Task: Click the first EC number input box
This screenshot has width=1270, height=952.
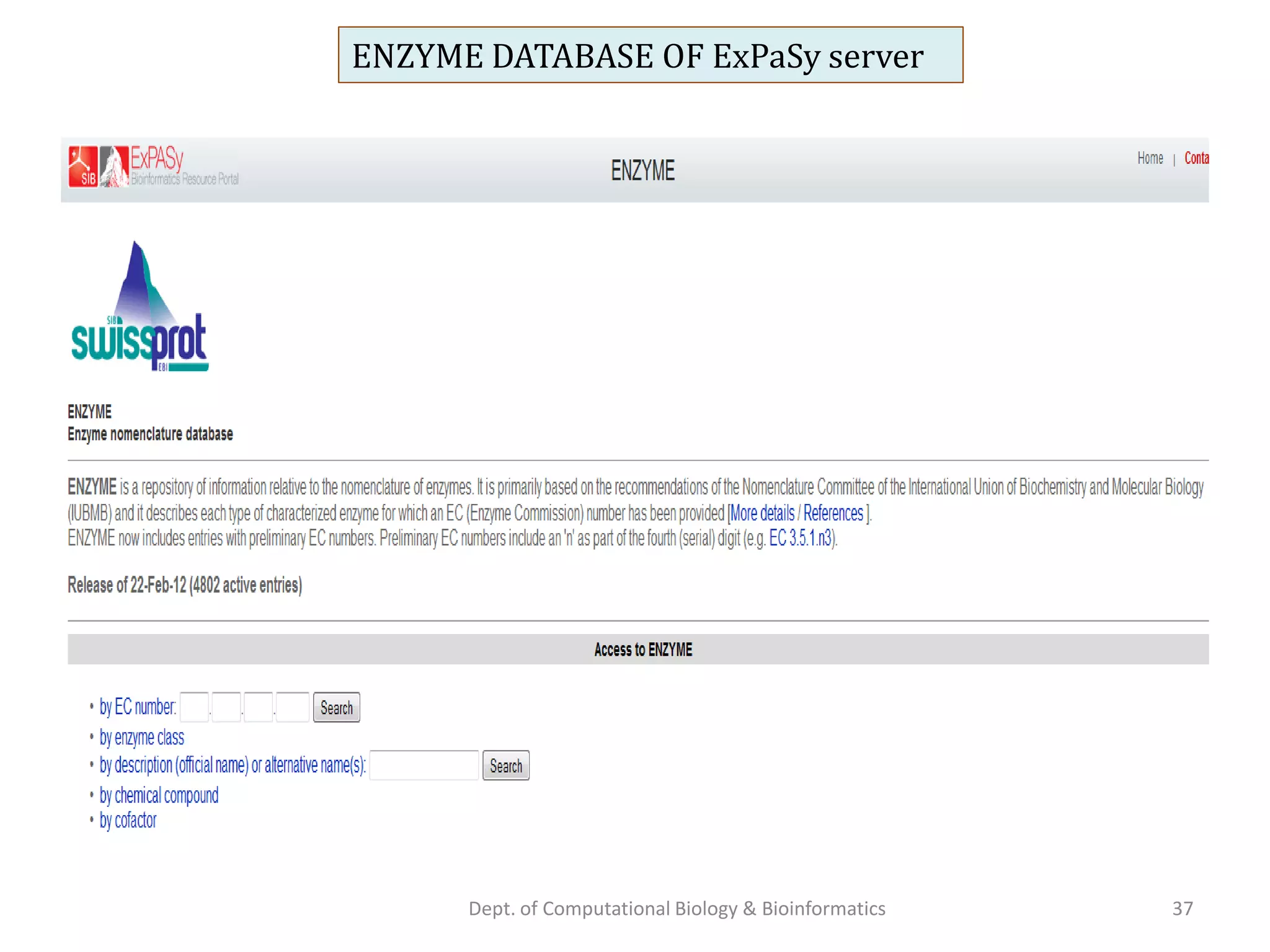Action: pos(194,707)
